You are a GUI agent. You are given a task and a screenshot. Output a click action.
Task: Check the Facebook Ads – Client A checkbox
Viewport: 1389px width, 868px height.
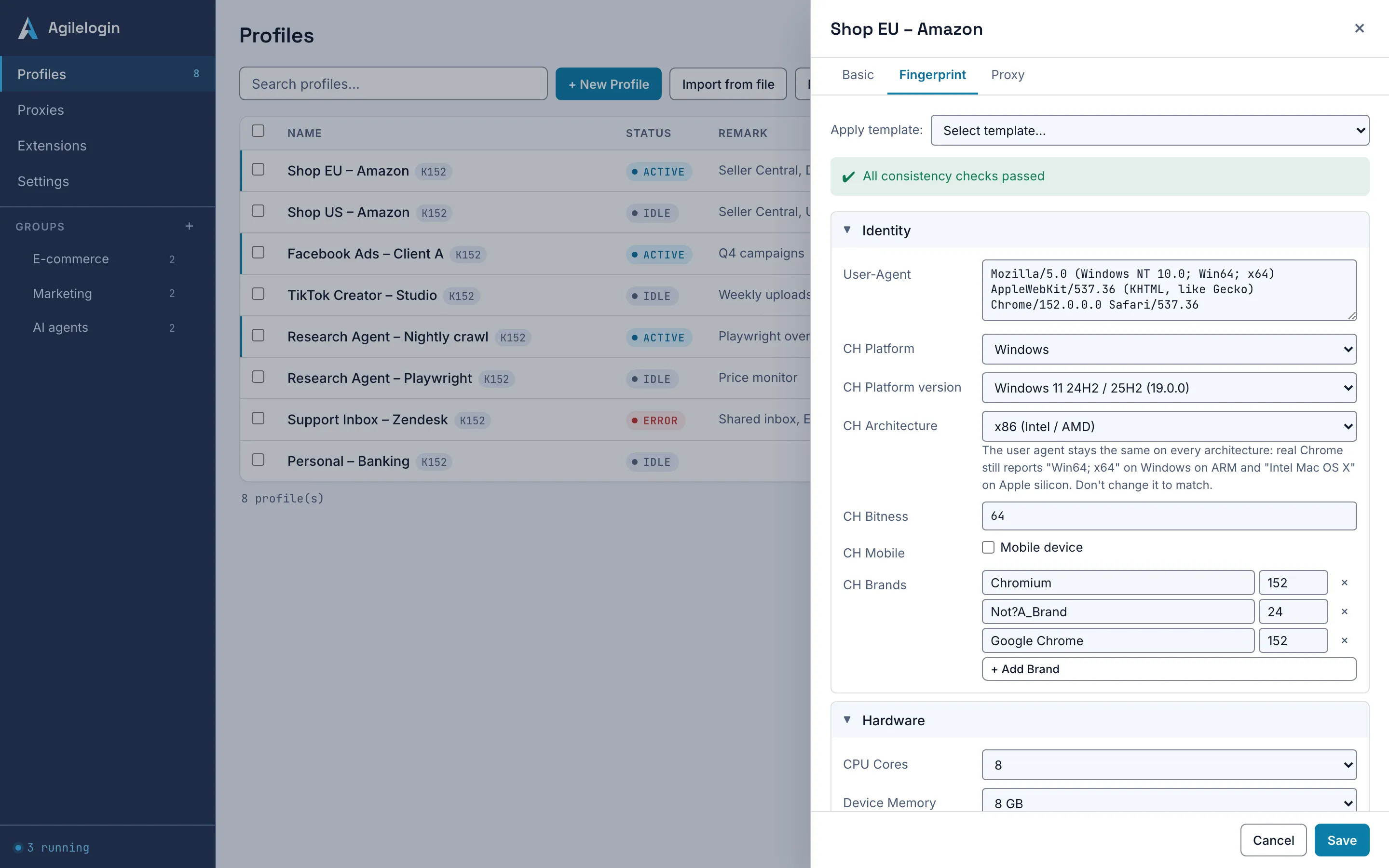tap(258, 253)
